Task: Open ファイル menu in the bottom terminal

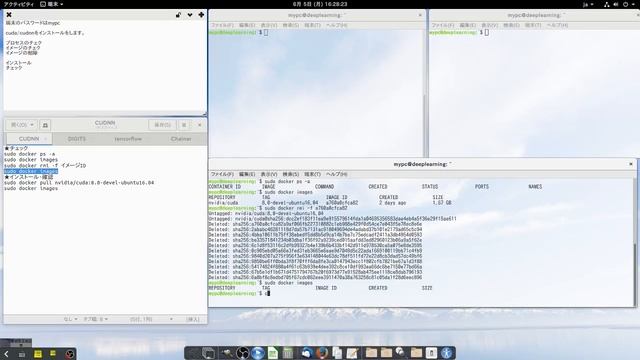Action: tap(222, 174)
